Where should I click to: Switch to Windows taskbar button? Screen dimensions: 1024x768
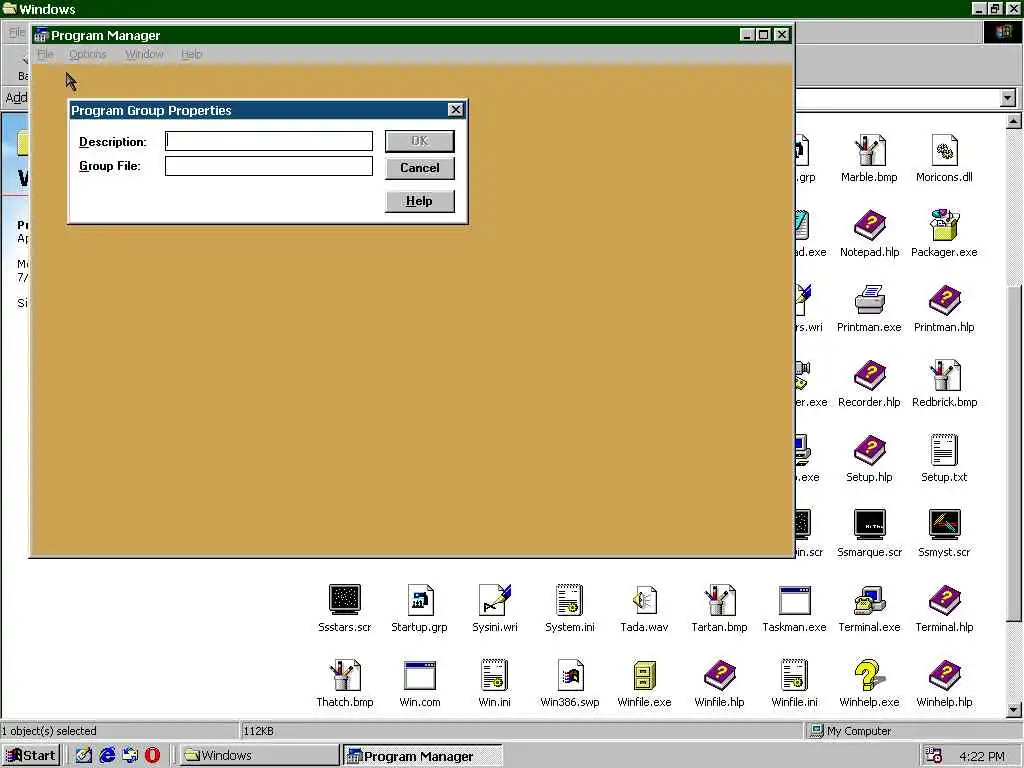(x=259, y=756)
